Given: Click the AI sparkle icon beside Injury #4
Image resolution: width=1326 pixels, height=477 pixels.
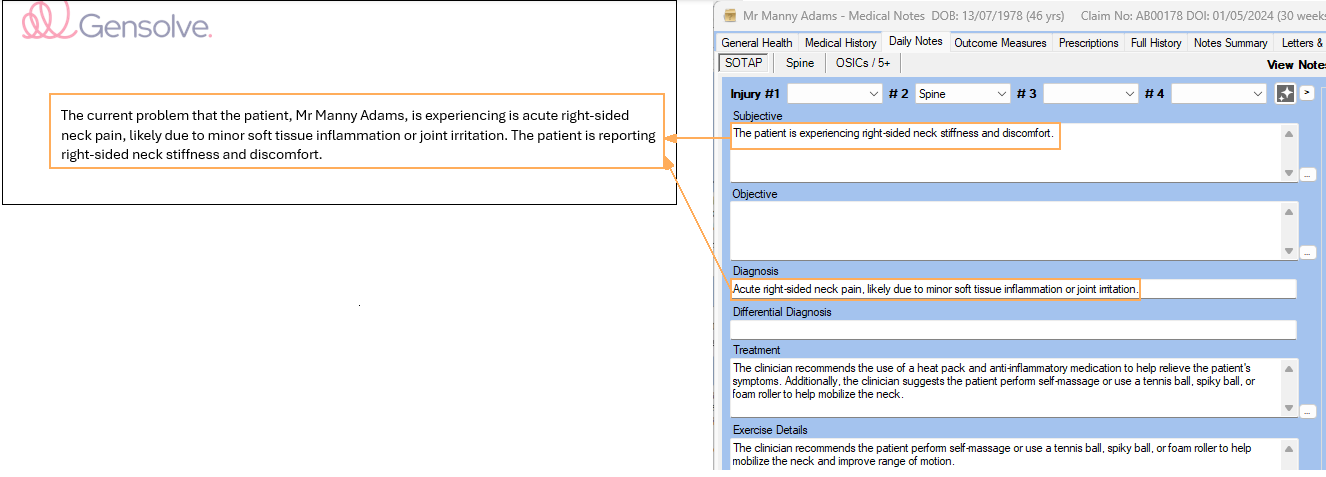Looking at the screenshot, I should [x=1286, y=93].
